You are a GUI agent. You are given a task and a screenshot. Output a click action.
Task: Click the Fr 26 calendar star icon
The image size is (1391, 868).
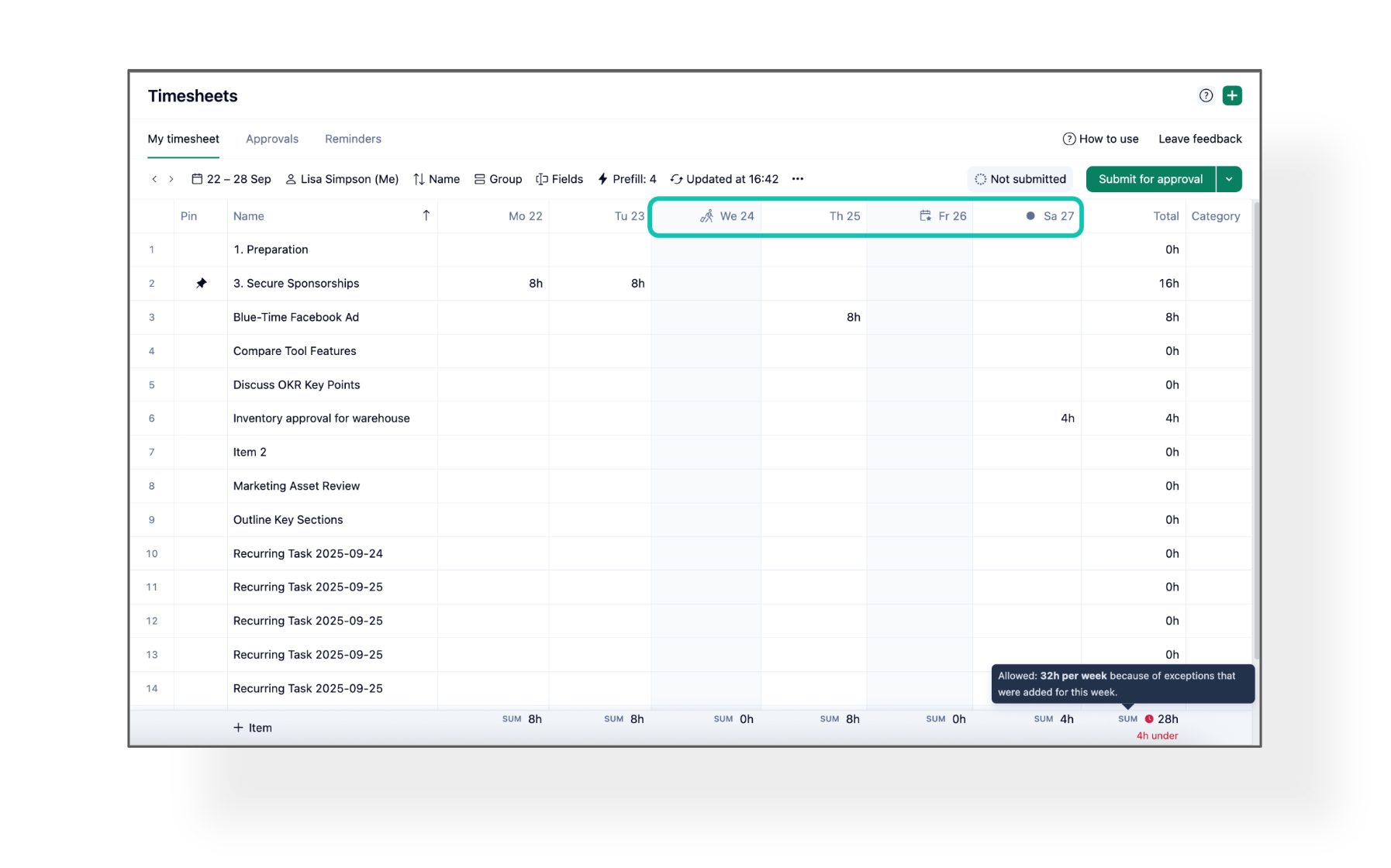click(925, 215)
